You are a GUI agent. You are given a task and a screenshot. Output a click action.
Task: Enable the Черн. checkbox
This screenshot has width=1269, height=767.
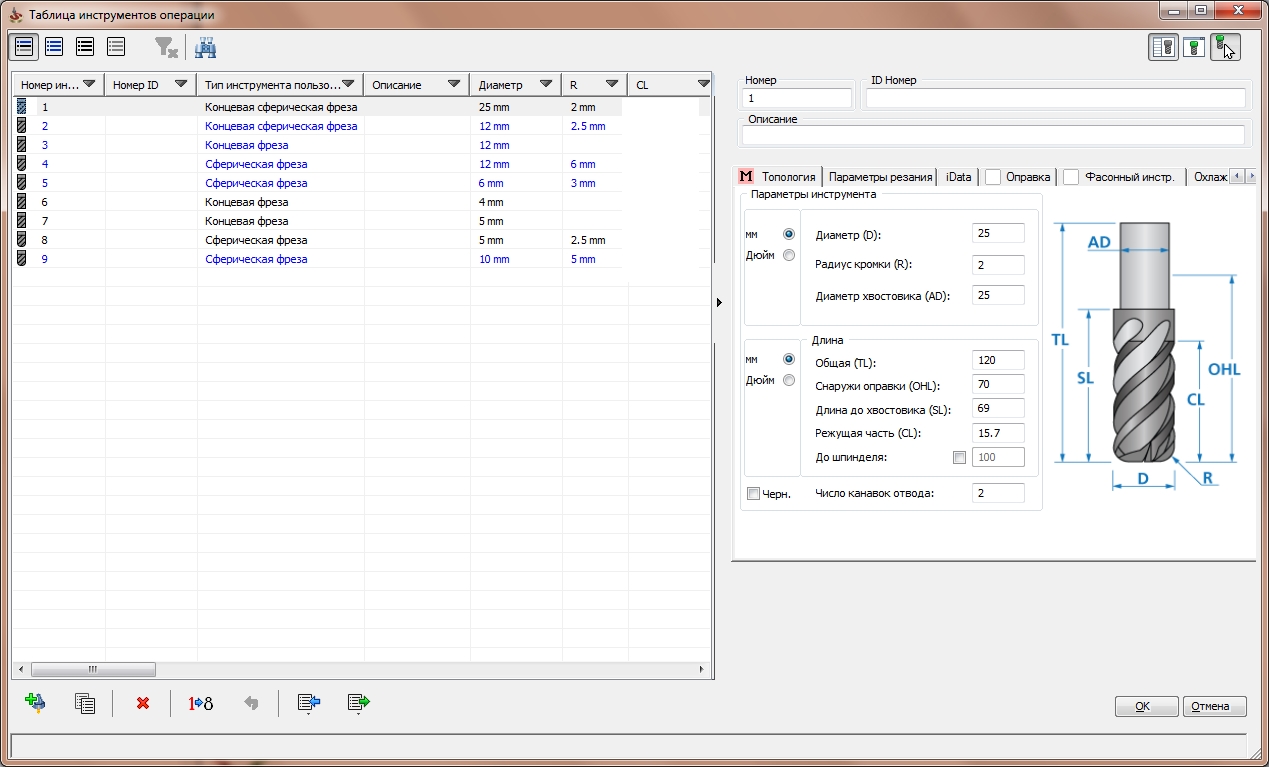click(754, 493)
